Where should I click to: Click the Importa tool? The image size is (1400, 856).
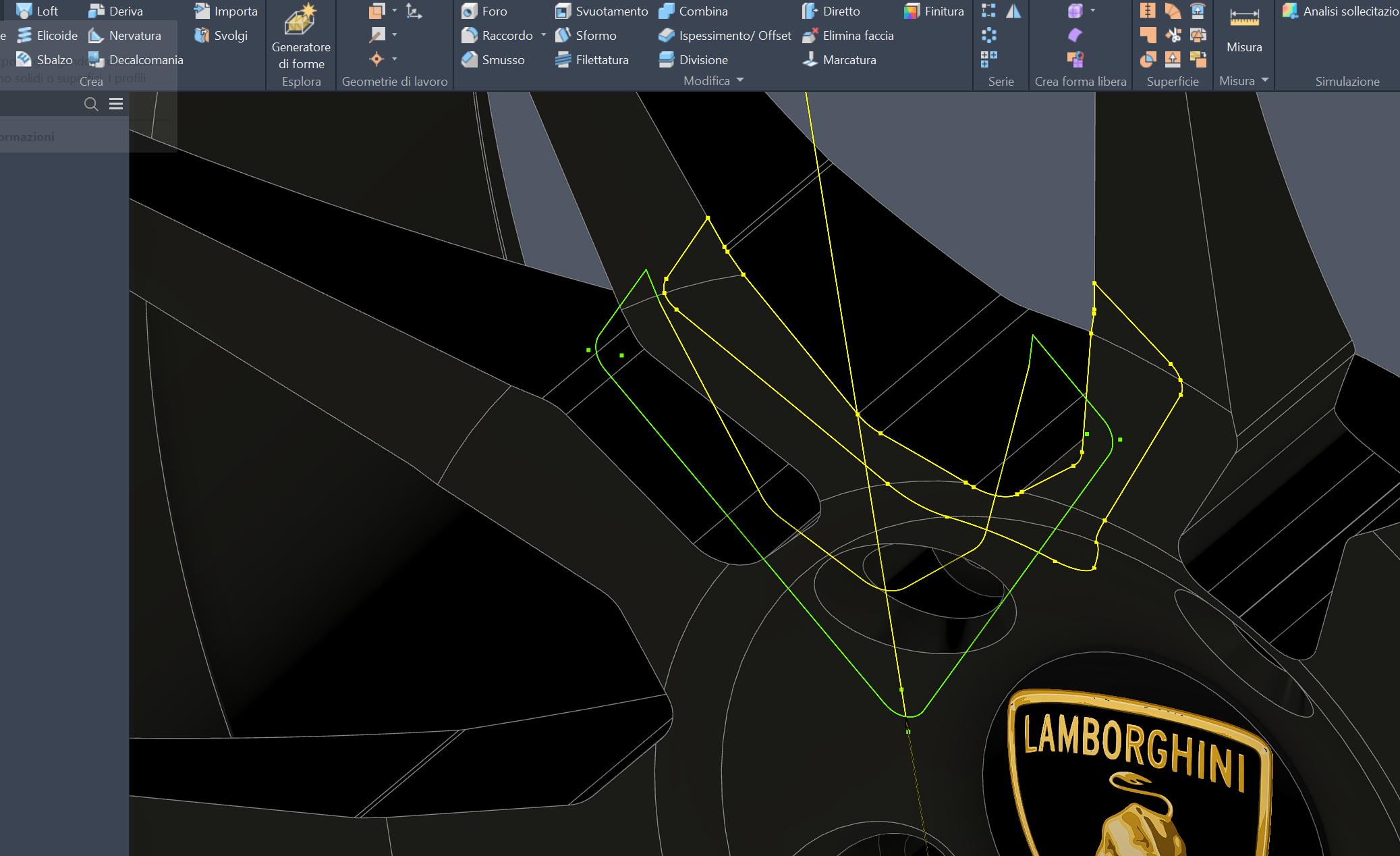click(x=225, y=11)
